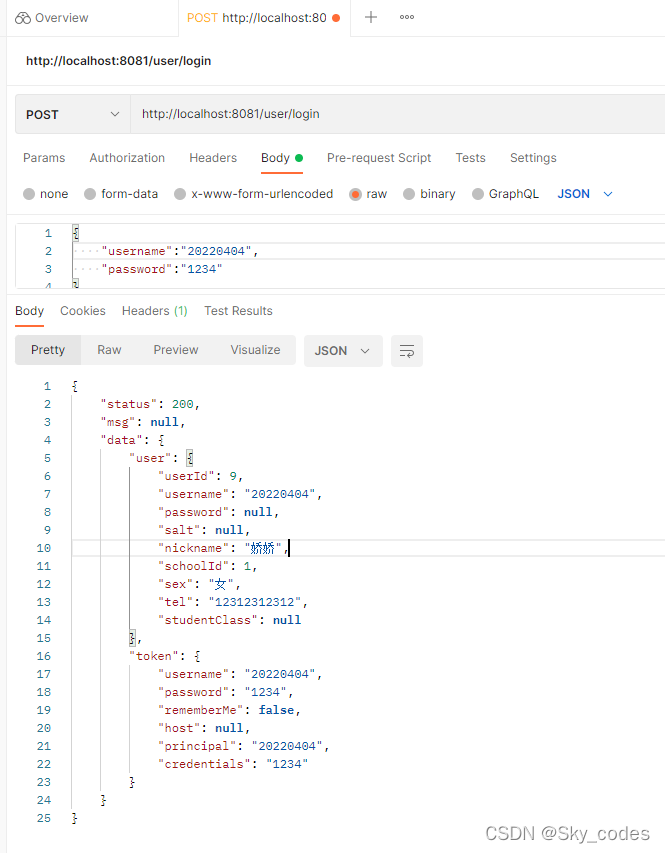
Task: Open the request Headers tab
Action: point(213,158)
